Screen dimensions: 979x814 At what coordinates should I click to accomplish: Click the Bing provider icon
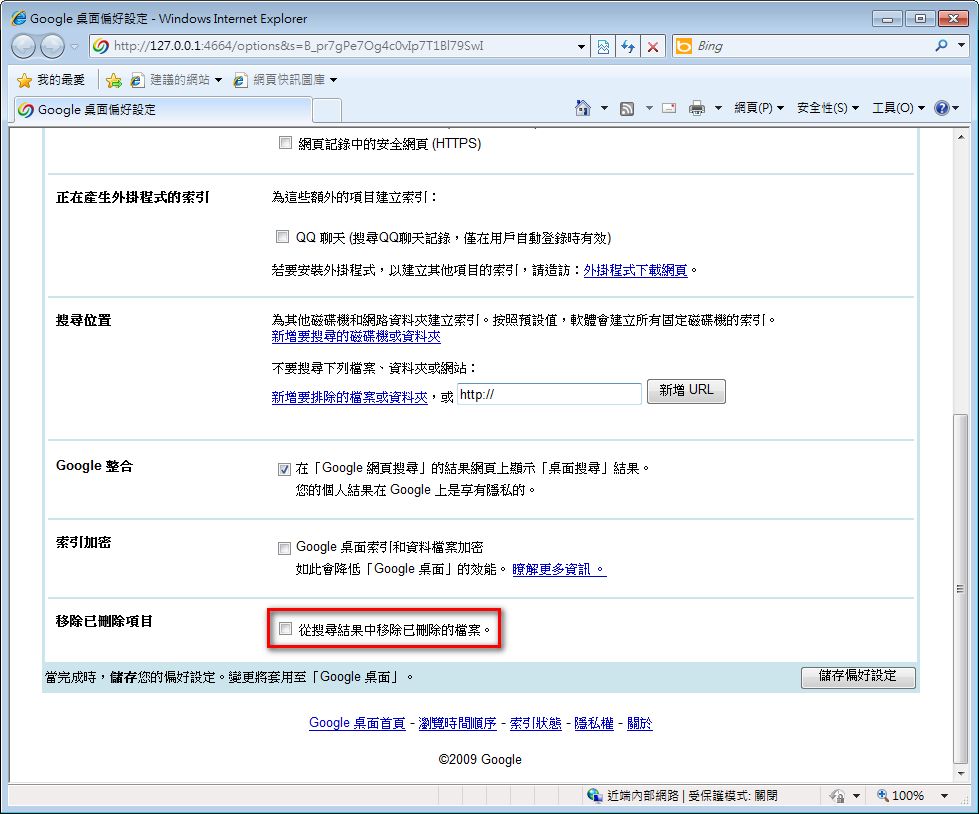(x=684, y=46)
